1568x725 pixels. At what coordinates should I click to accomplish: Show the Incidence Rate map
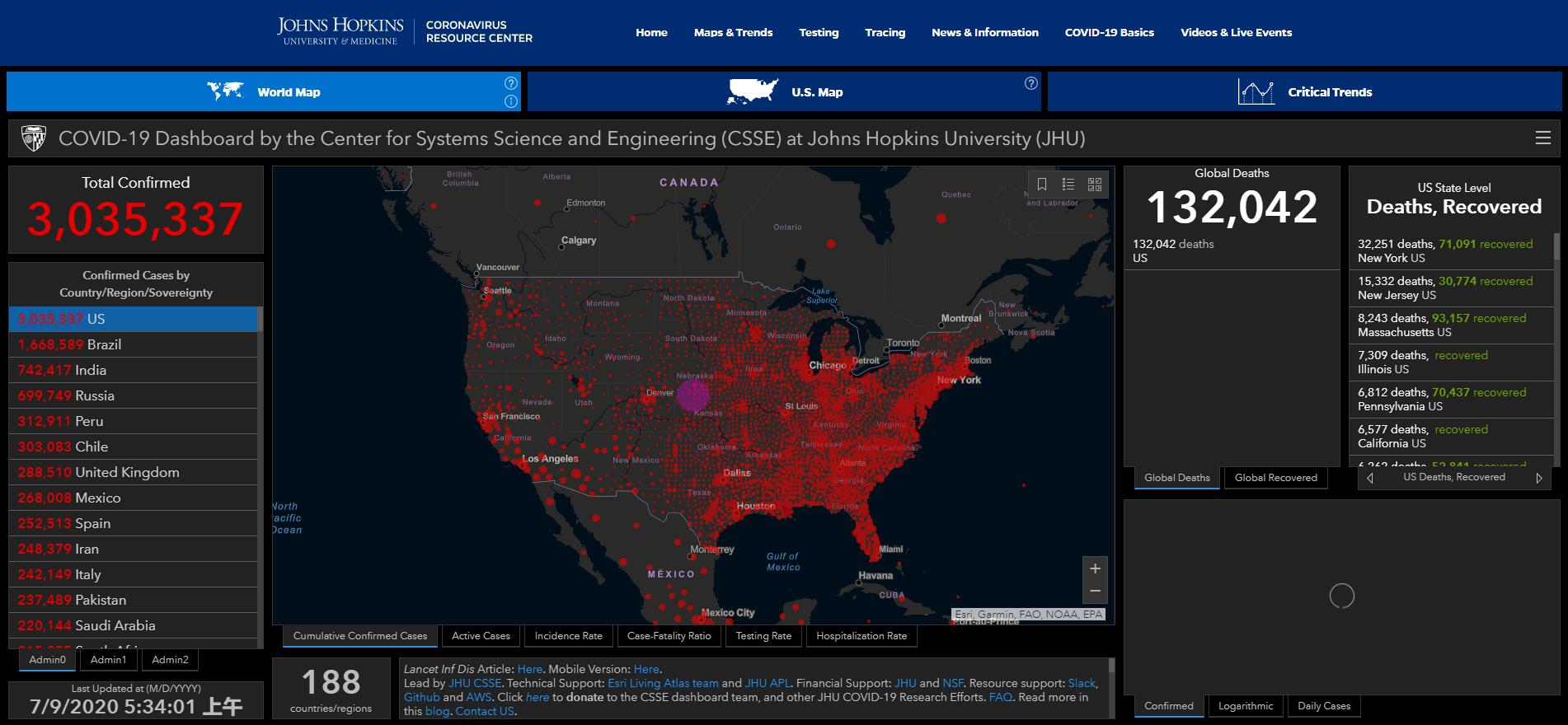tap(569, 636)
